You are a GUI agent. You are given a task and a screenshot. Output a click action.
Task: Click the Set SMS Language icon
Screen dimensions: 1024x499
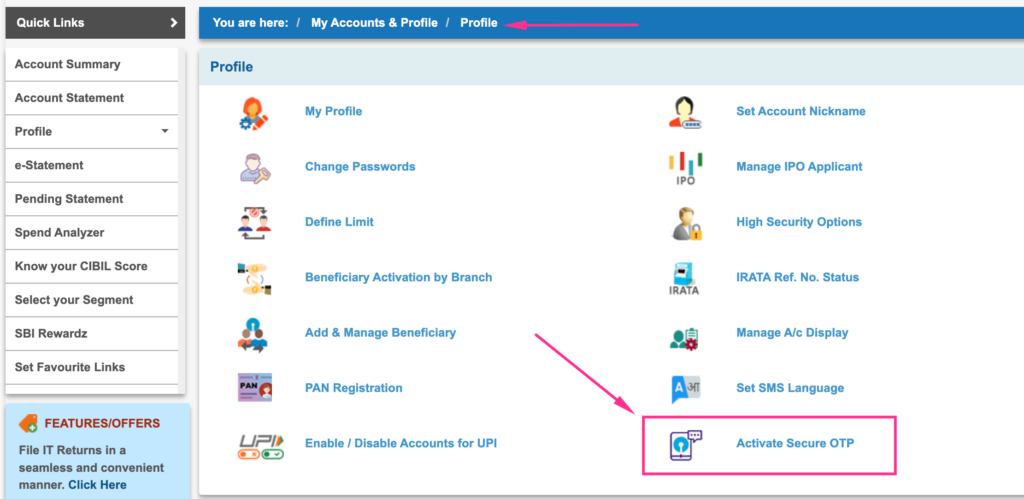click(685, 388)
